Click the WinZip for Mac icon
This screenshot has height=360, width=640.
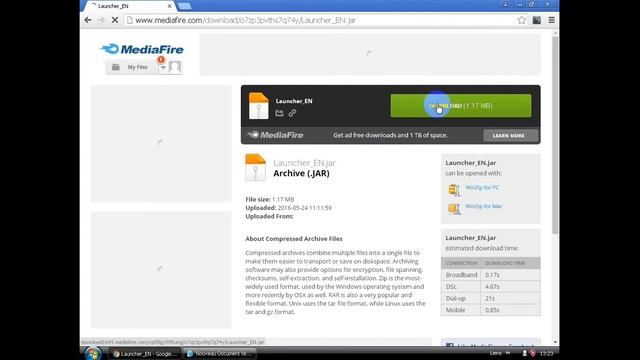[454, 209]
